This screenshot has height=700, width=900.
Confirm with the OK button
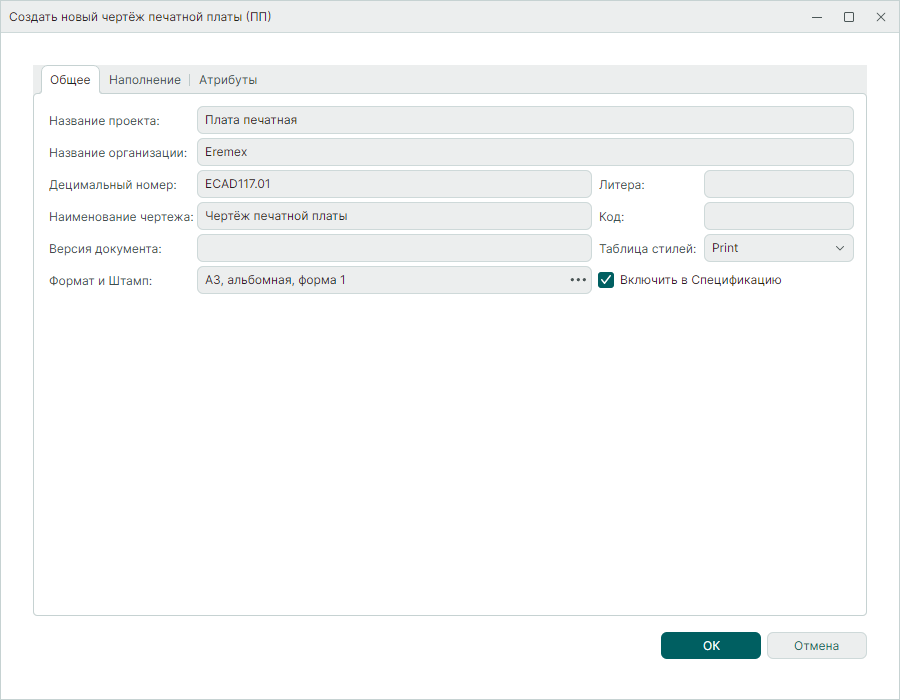coord(711,645)
